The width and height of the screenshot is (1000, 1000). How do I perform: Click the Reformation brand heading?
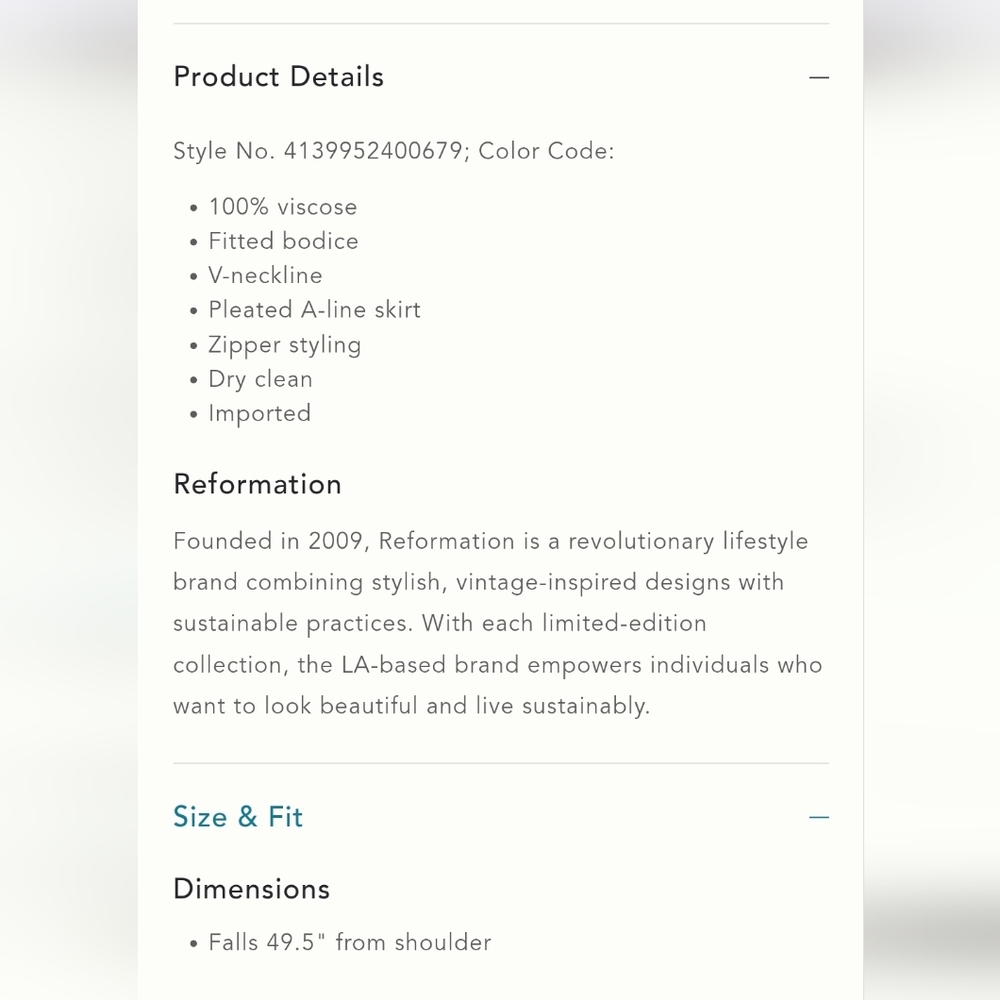click(258, 484)
